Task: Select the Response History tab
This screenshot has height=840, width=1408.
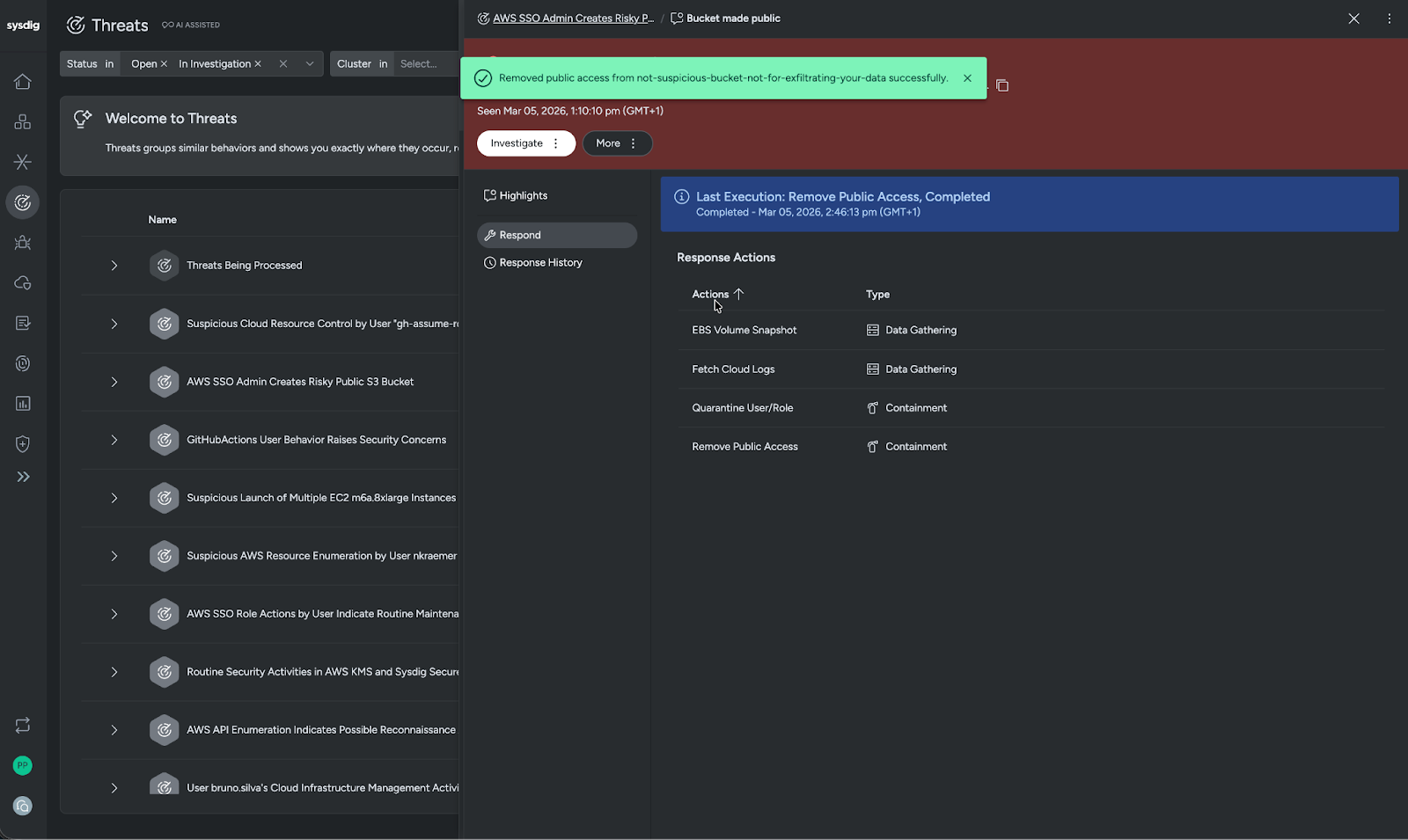Action: pyautogui.click(x=556, y=262)
